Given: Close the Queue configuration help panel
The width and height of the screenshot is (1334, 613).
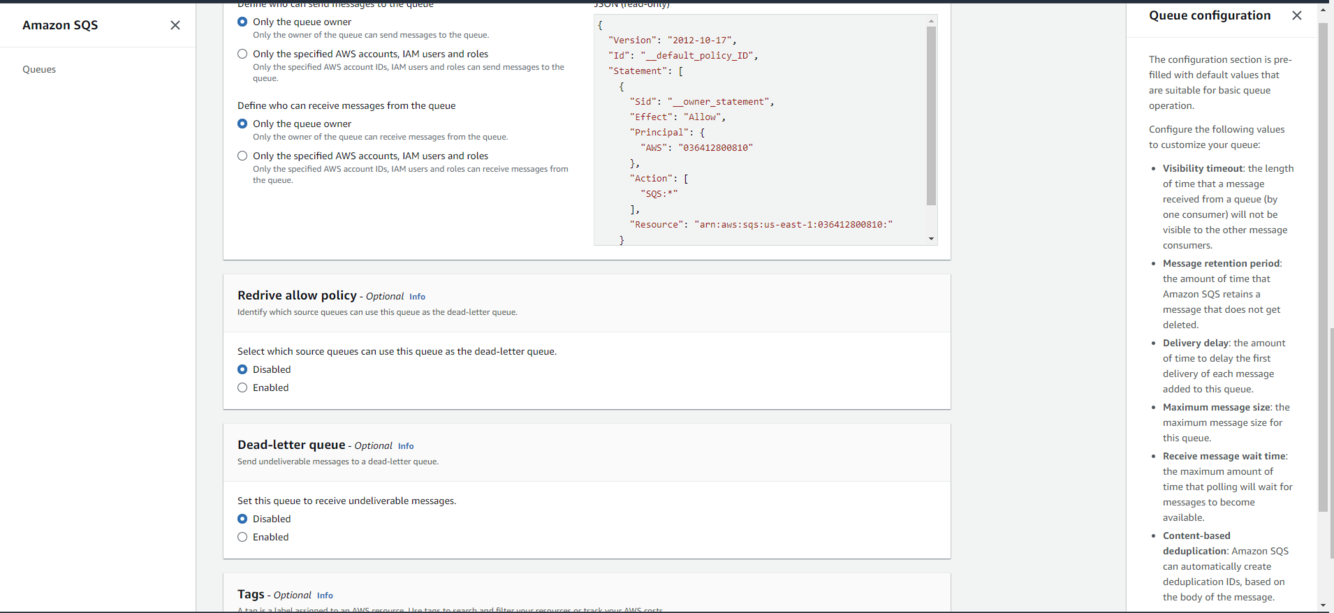Looking at the screenshot, I should coord(1297,16).
